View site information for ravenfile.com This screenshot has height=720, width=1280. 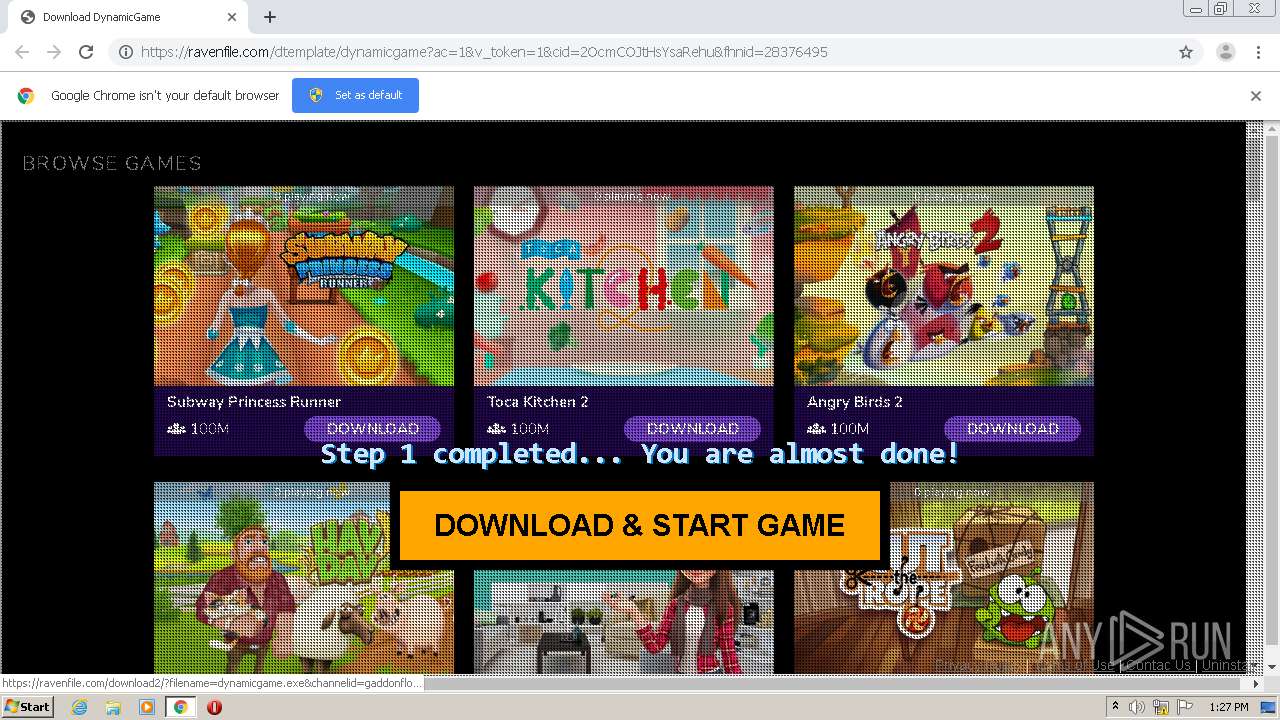126,52
